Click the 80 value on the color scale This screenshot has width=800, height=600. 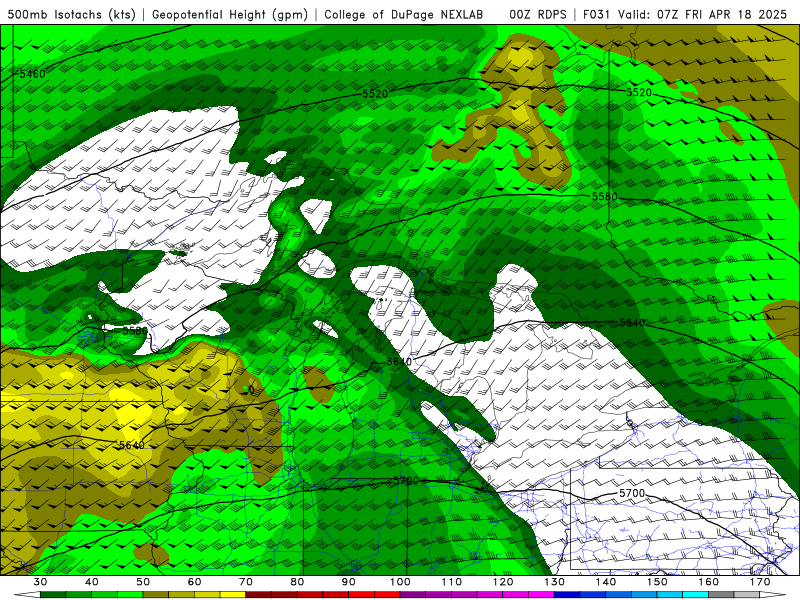tap(297, 582)
